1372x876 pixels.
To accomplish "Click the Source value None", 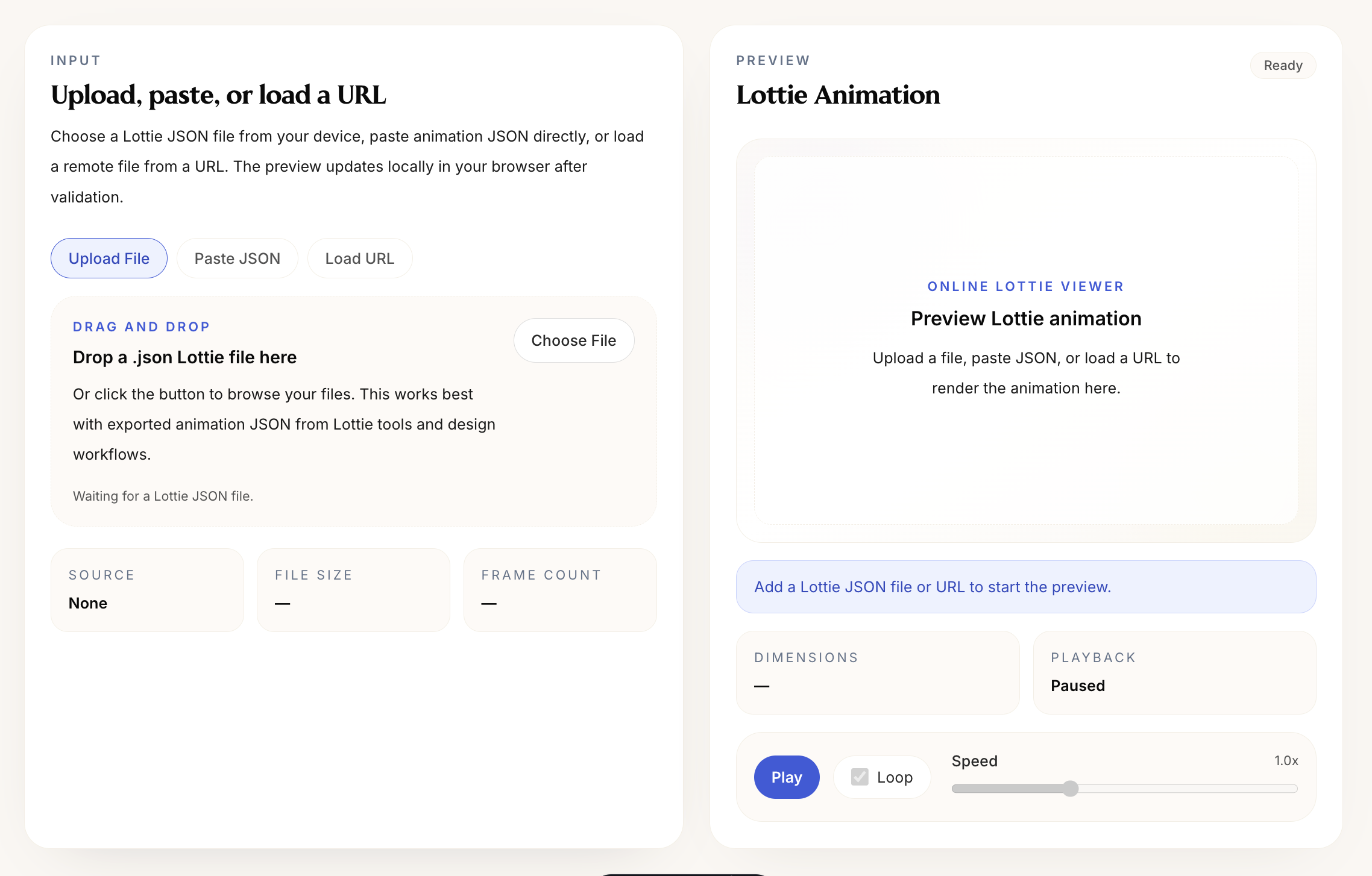I will (x=88, y=603).
